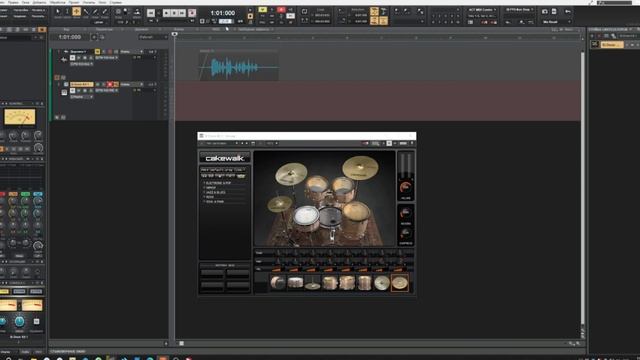Click the pin icon in SI-Drum window

412,143
